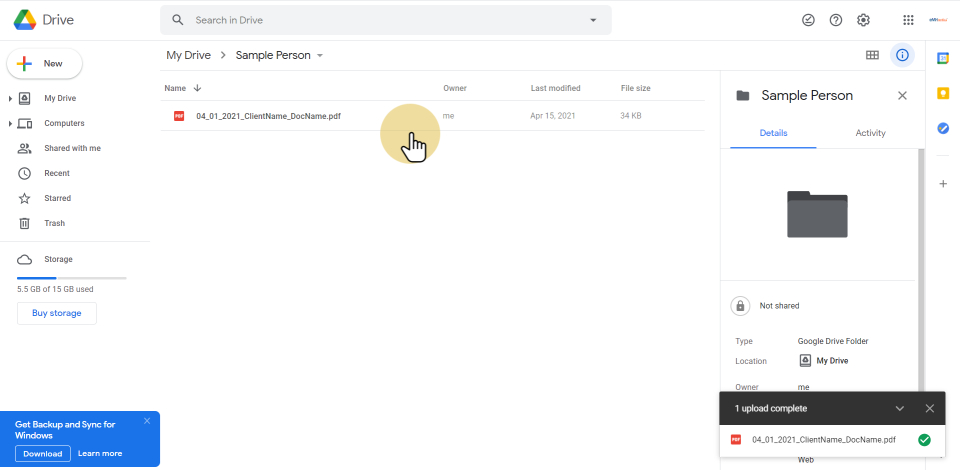Open the Settings gear icon

[x=864, y=20]
